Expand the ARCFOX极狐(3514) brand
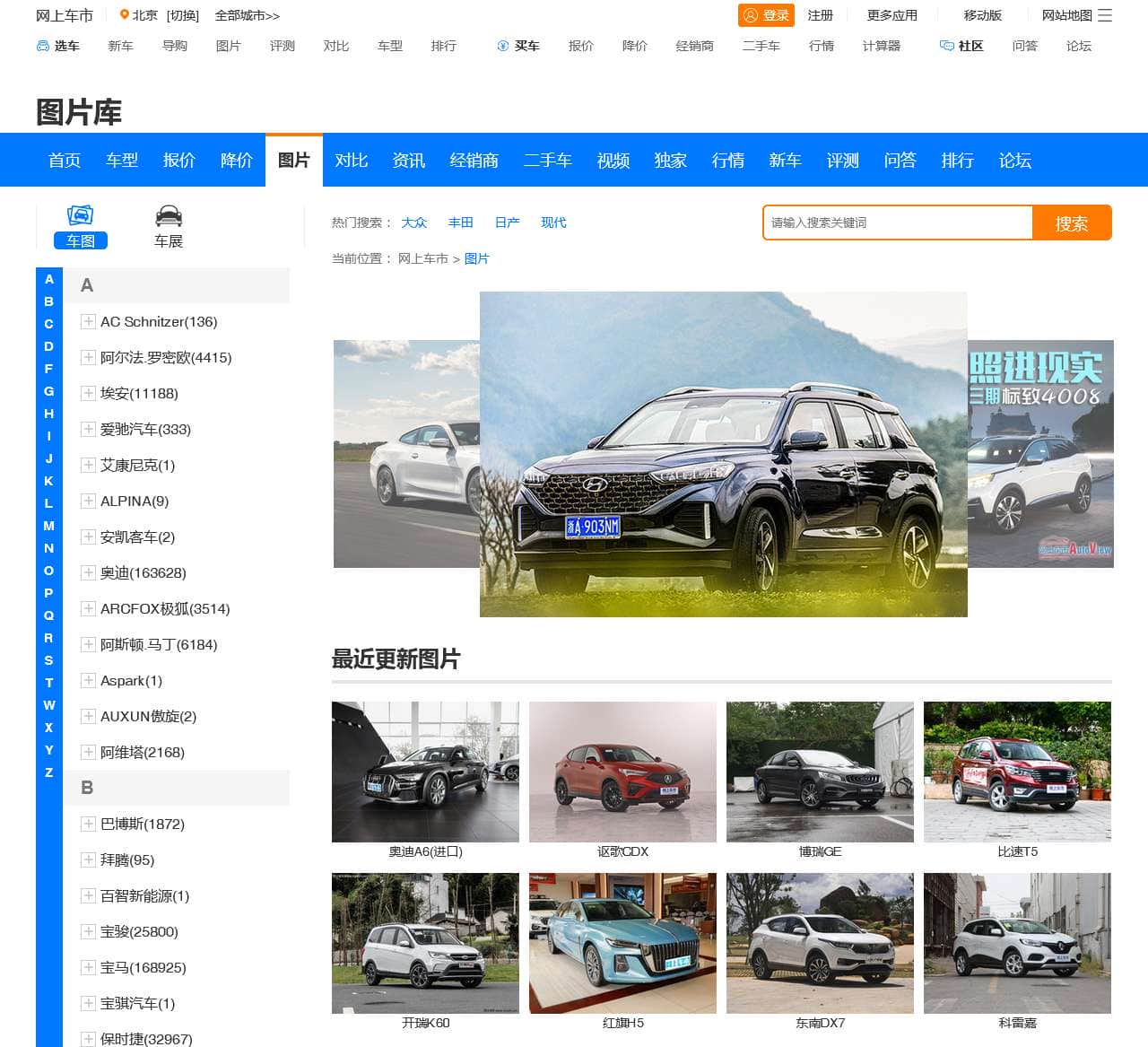The width and height of the screenshot is (1148, 1047). point(88,608)
